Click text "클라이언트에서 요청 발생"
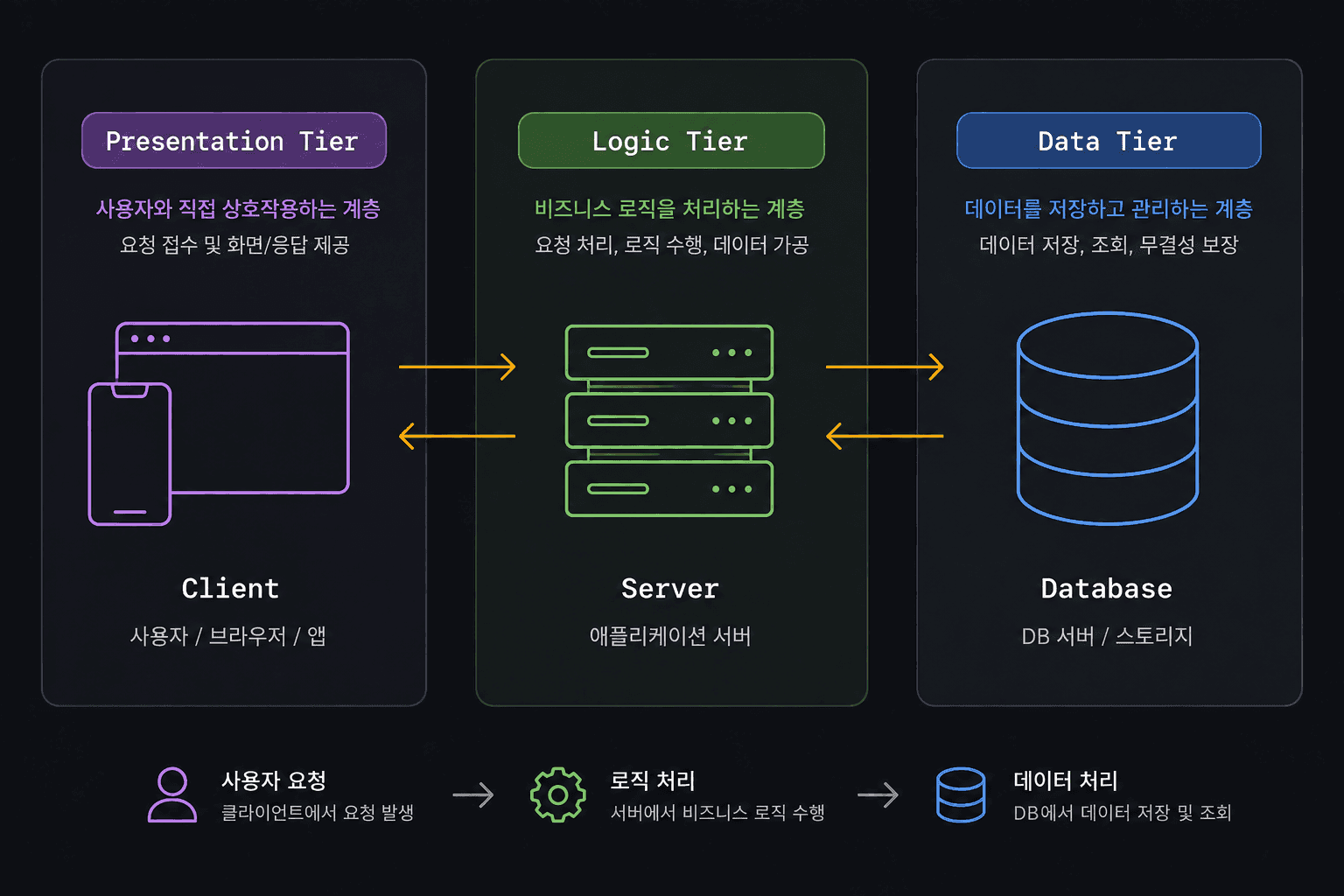Image resolution: width=1344 pixels, height=896 pixels. pyautogui.click(x=318, y=813)
